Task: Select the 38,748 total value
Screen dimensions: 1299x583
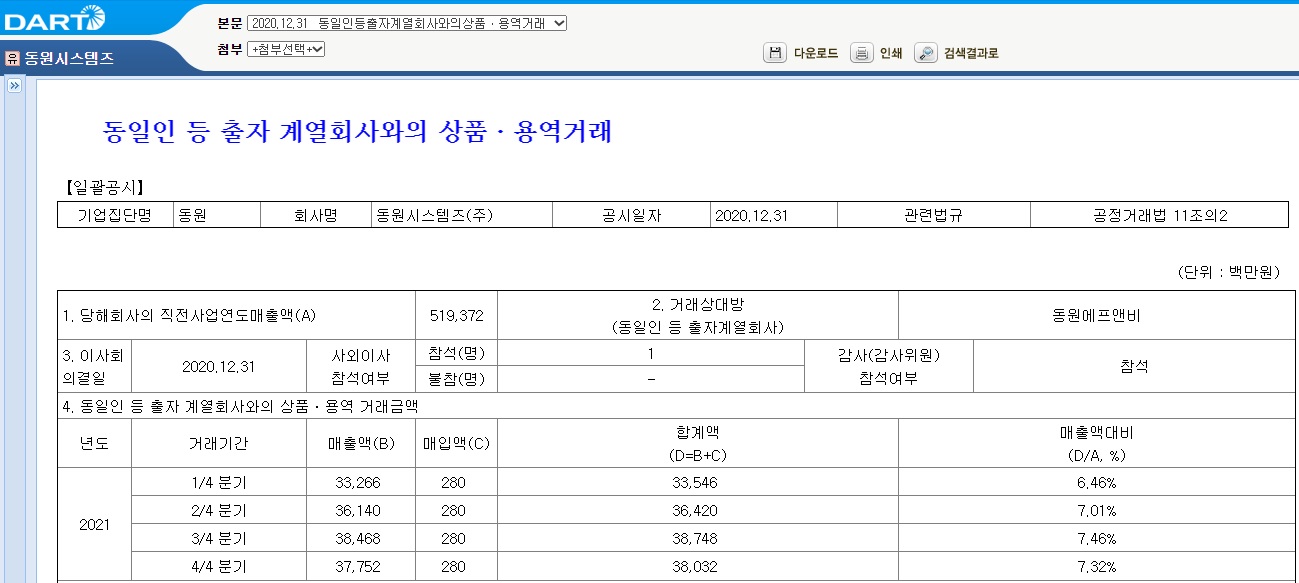Action: pos(698,538)
